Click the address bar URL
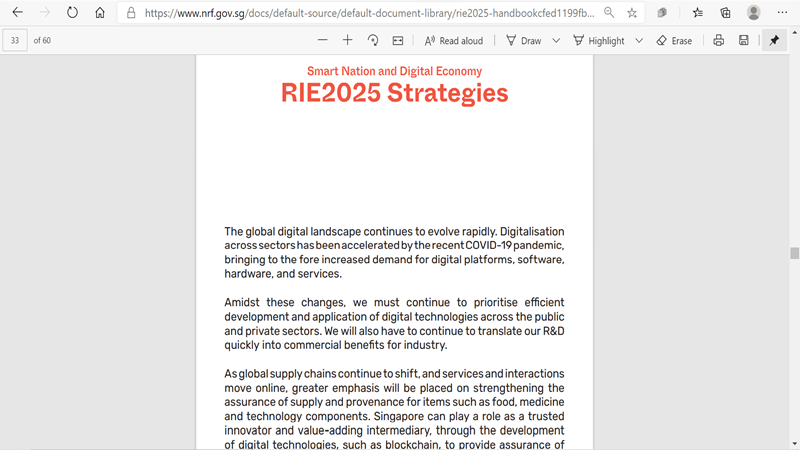Image resolution: width=800 pixels, height=450 pixels. click(369, 13)
